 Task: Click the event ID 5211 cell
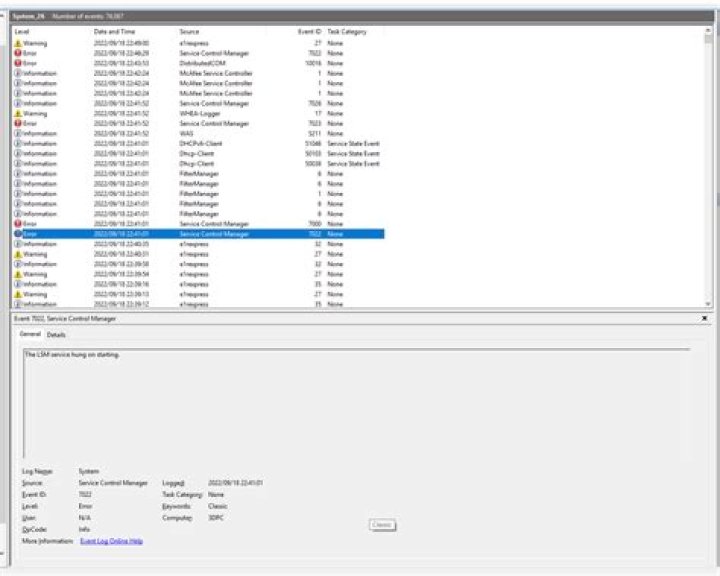tap(314, 134)
